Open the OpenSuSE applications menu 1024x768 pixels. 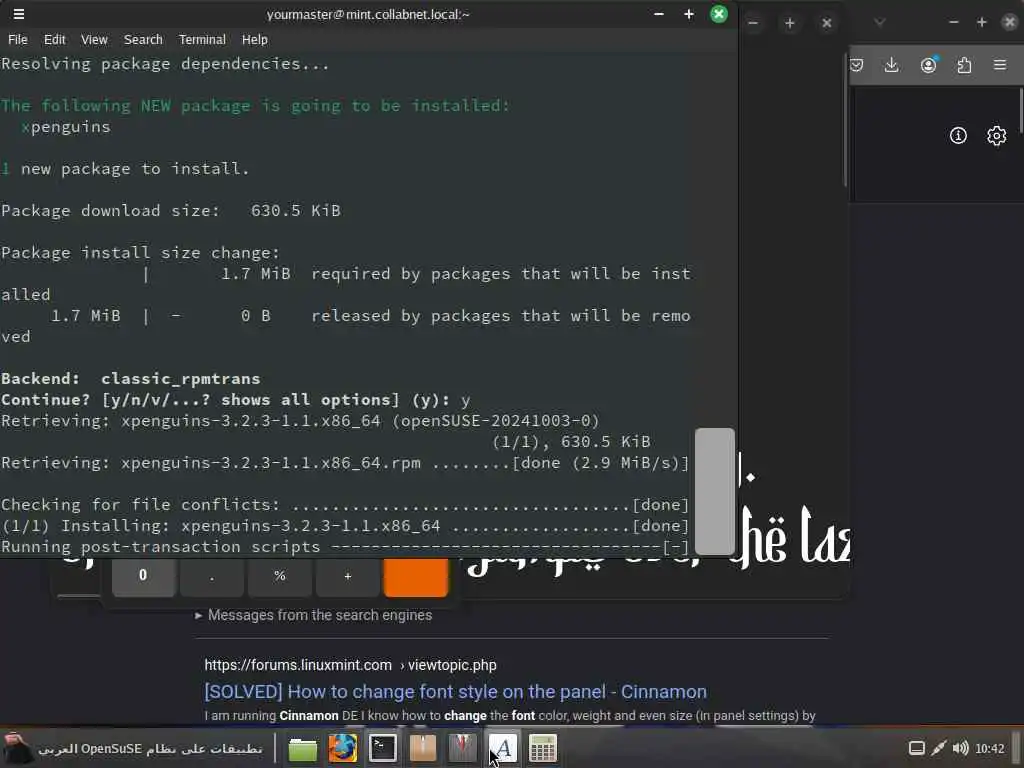coord(134,748)
